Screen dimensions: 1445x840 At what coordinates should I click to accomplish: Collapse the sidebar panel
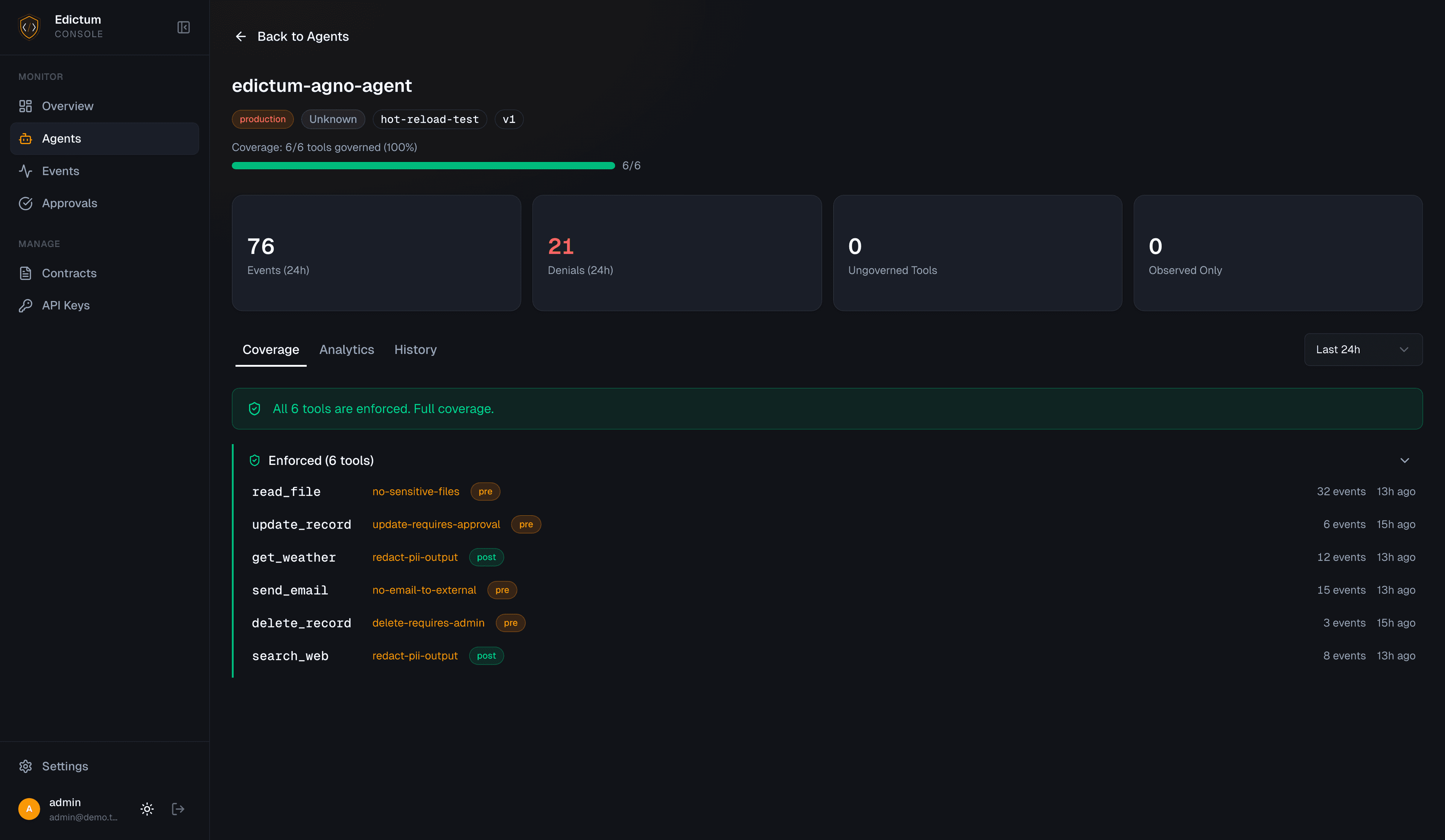183,27
